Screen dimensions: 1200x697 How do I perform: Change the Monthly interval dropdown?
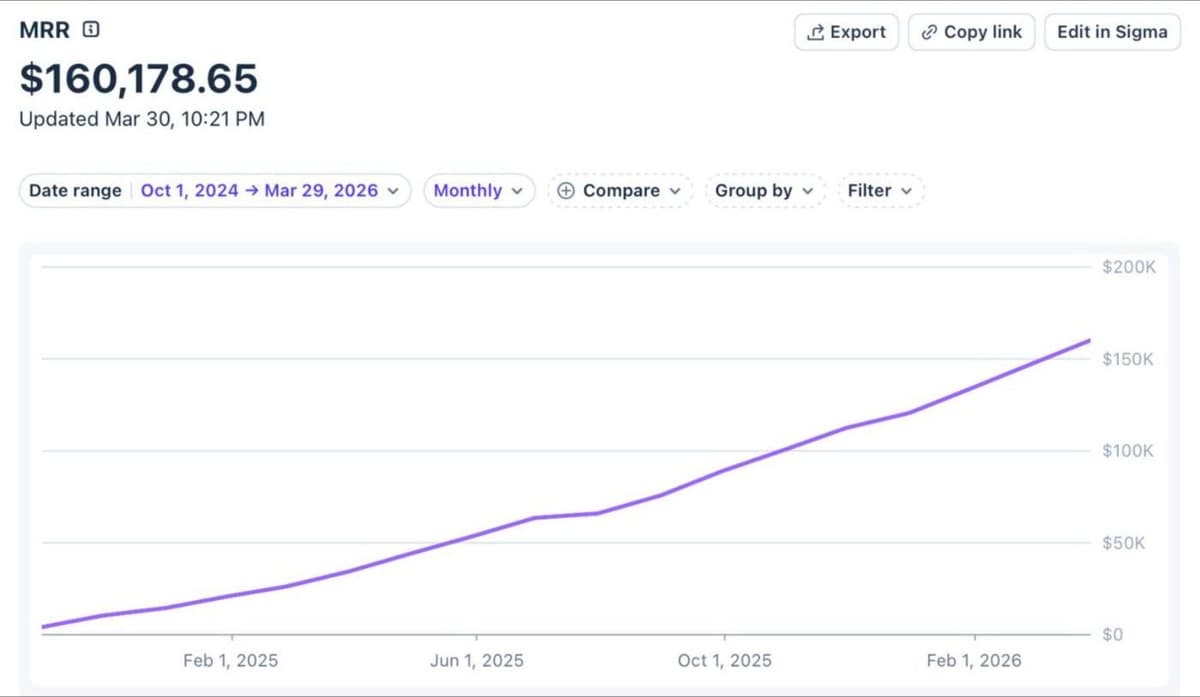(479, 190)
